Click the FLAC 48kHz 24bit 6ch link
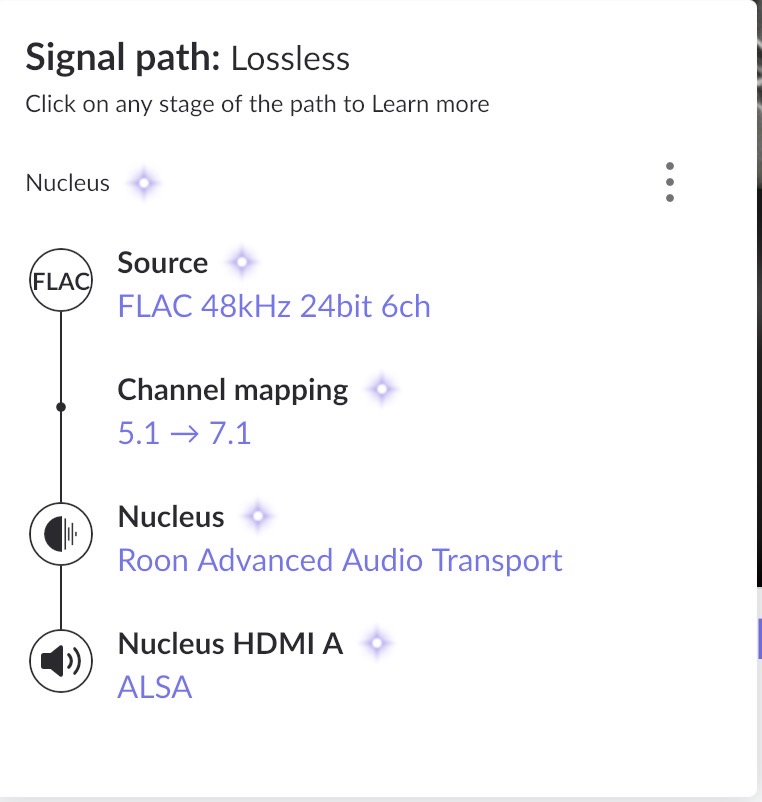 tap(274, 306)
